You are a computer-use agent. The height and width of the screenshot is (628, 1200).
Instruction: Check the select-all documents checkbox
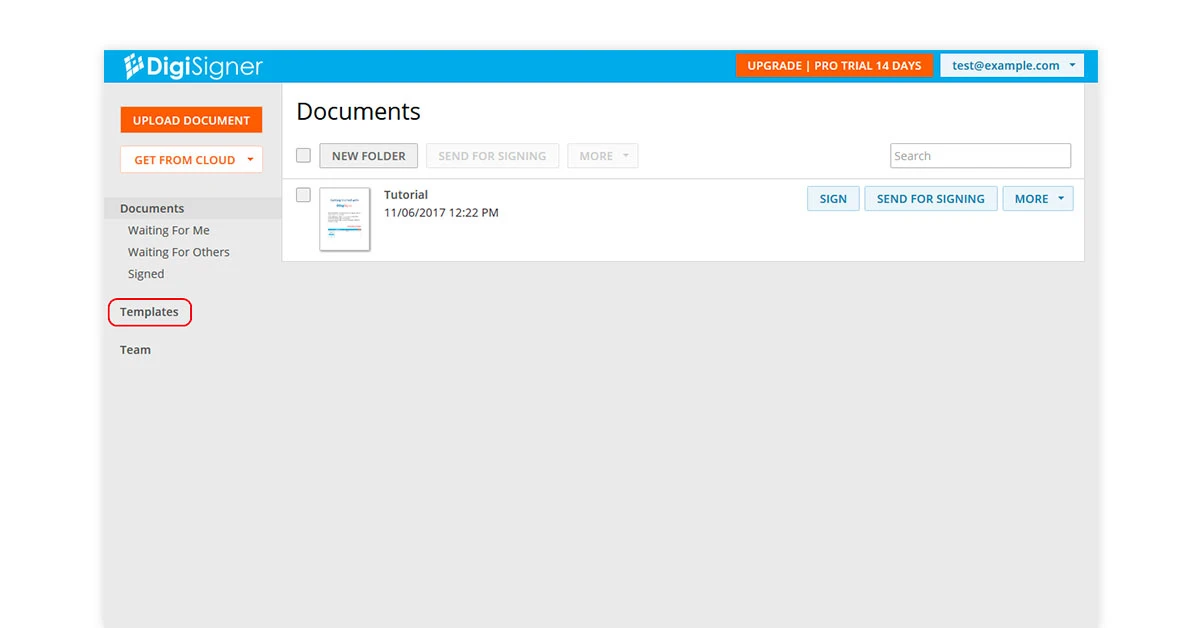[303, 155]
